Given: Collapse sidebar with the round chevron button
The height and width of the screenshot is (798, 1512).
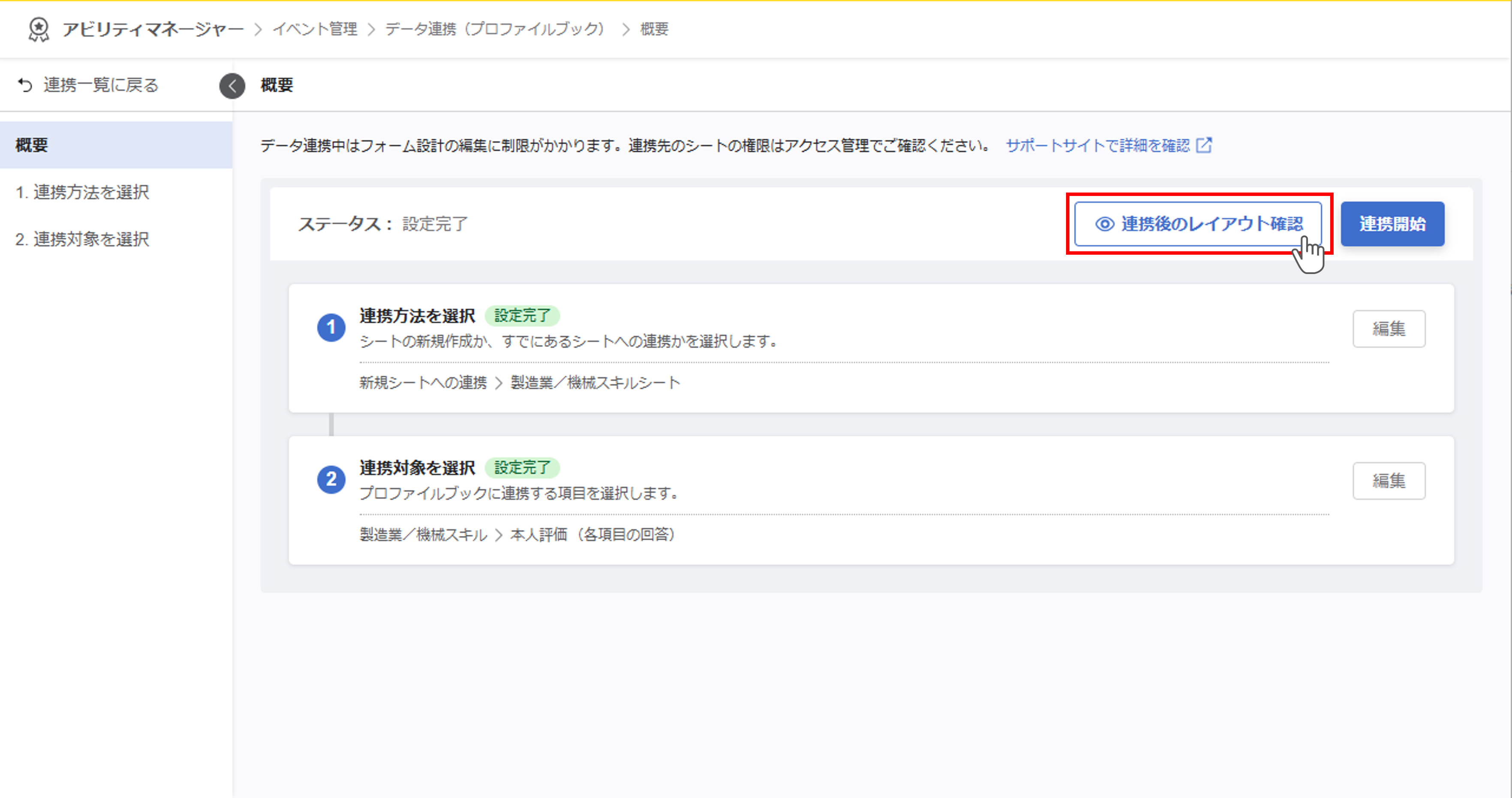Looking at the screenshot, I should pos(232,86).
